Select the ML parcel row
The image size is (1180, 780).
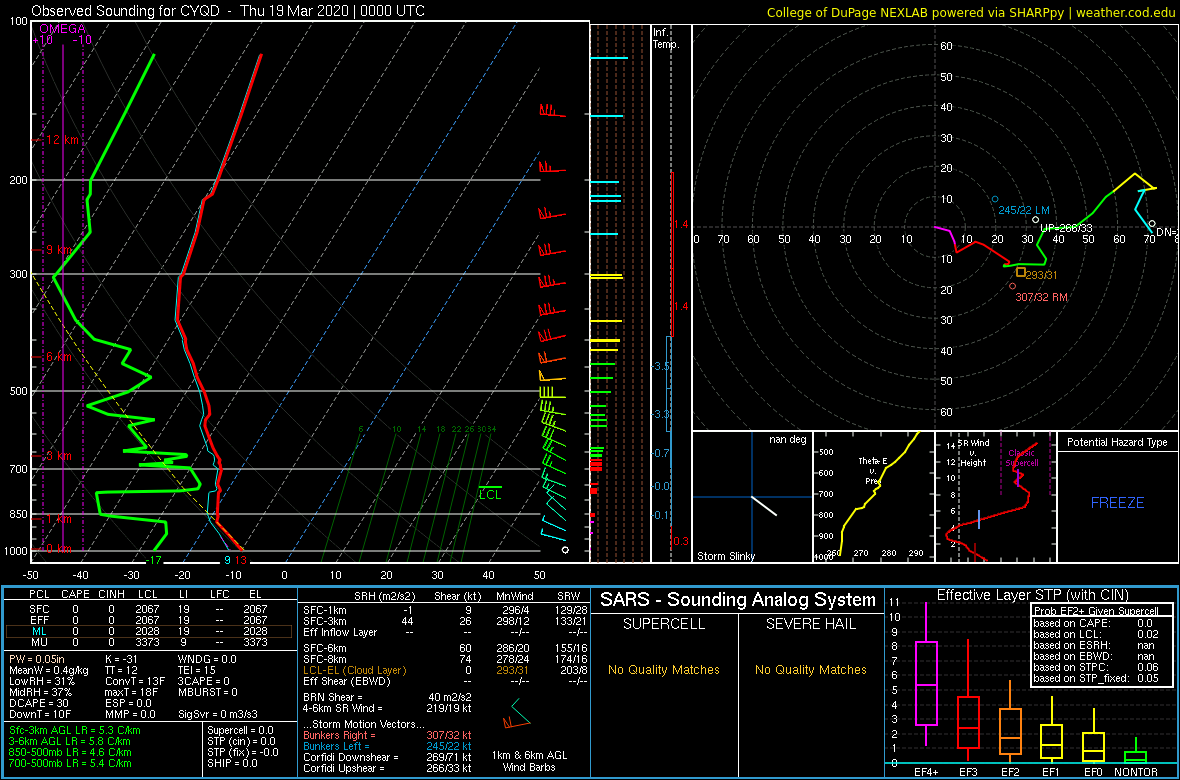(x=148, y=631)
